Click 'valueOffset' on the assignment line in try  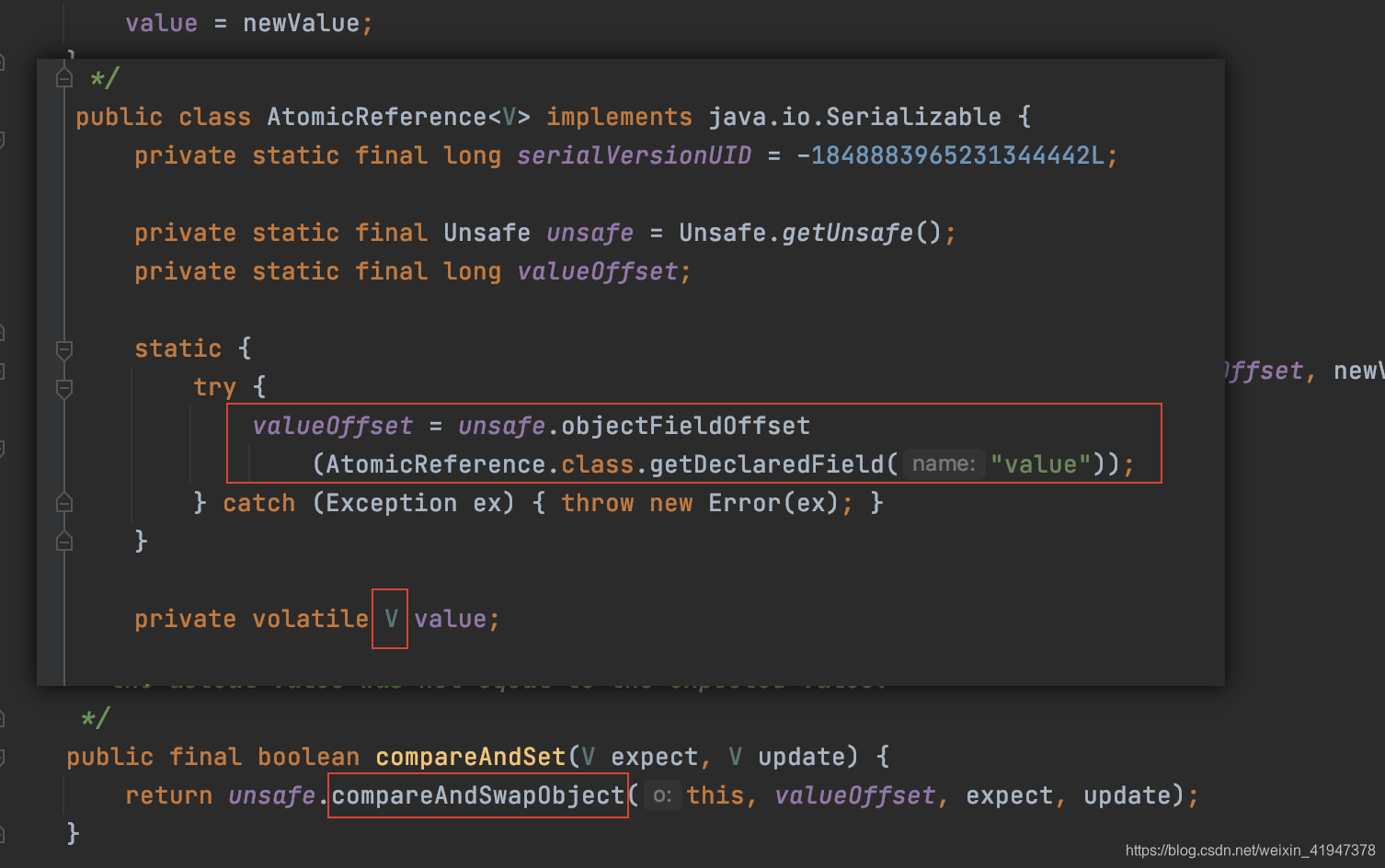point(332,426)
